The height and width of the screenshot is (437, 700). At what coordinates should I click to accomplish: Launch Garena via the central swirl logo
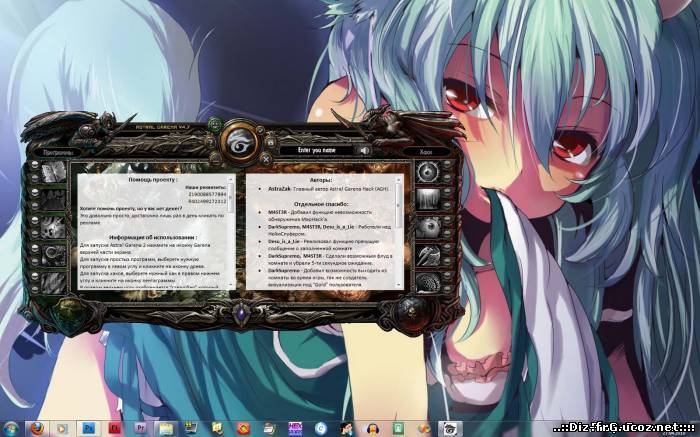[241, 142]
